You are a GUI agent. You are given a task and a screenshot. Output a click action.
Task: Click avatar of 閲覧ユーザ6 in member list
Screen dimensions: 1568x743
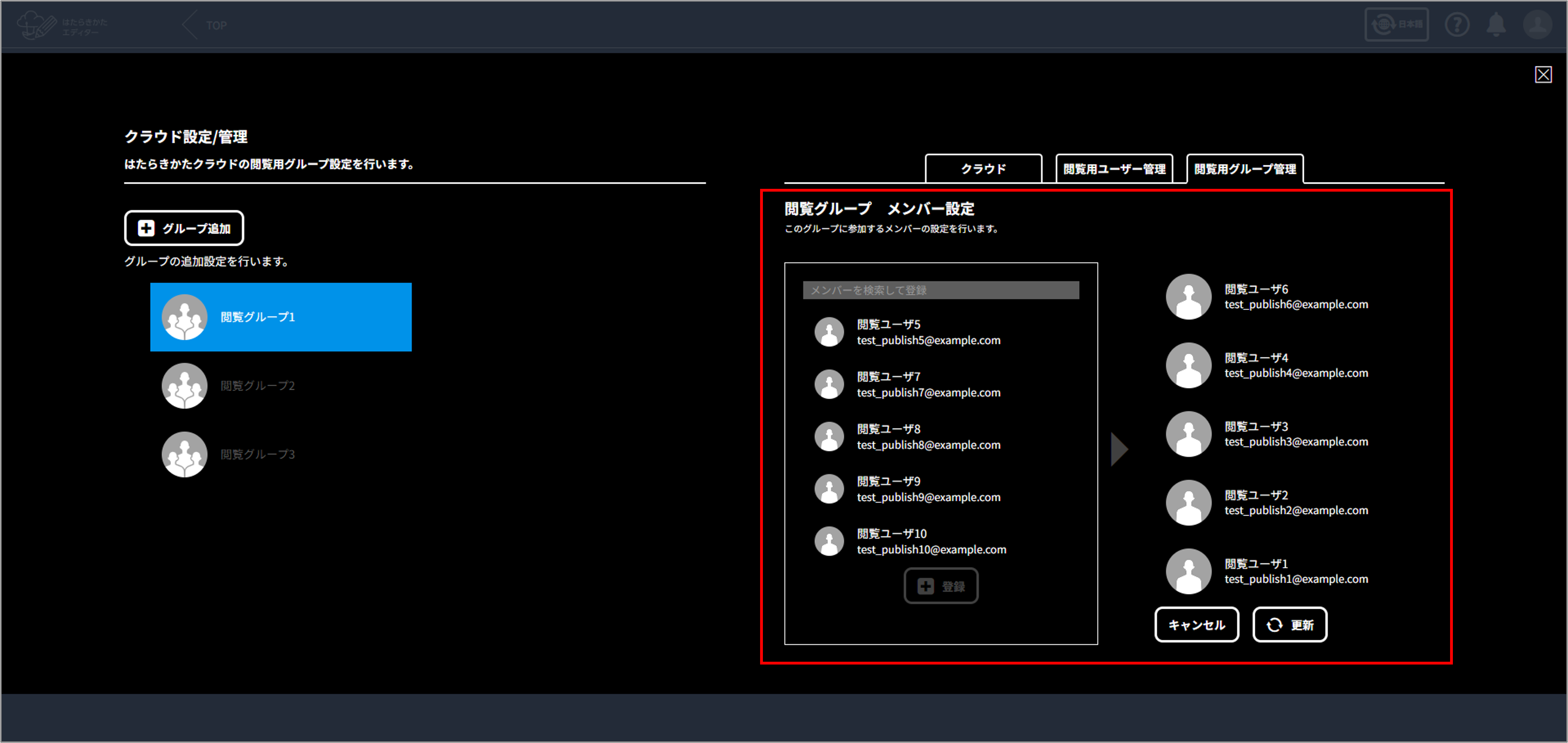(1188, 296)
